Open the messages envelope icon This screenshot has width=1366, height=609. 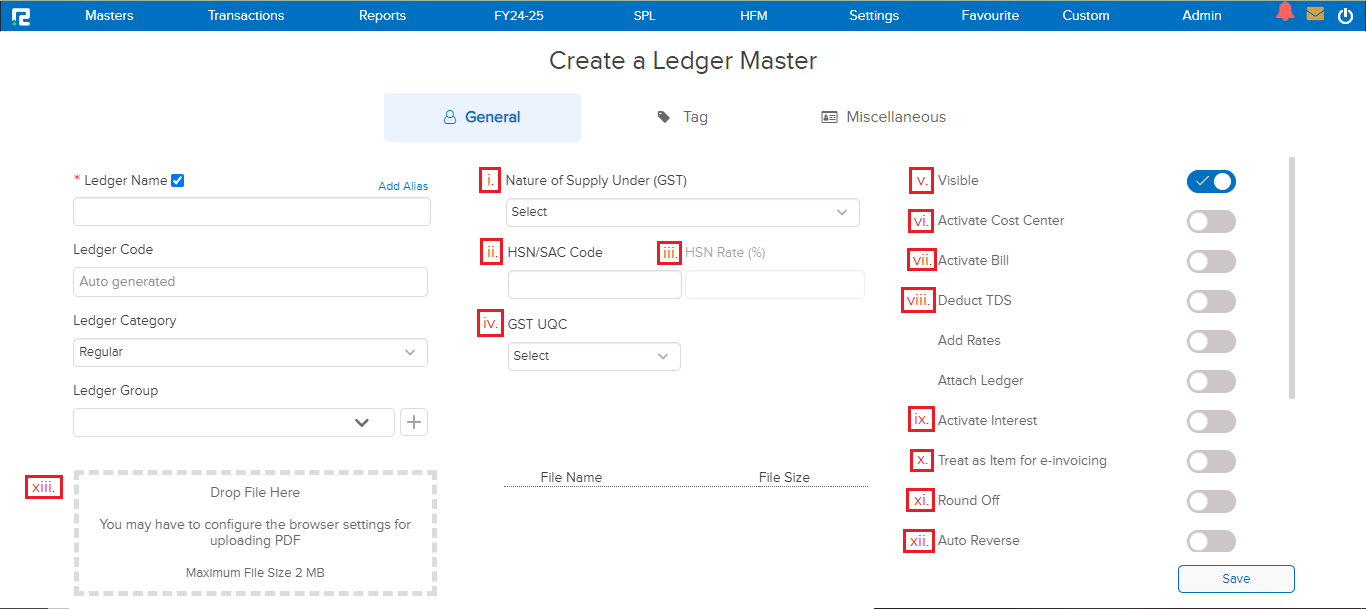click(1315, 14)
